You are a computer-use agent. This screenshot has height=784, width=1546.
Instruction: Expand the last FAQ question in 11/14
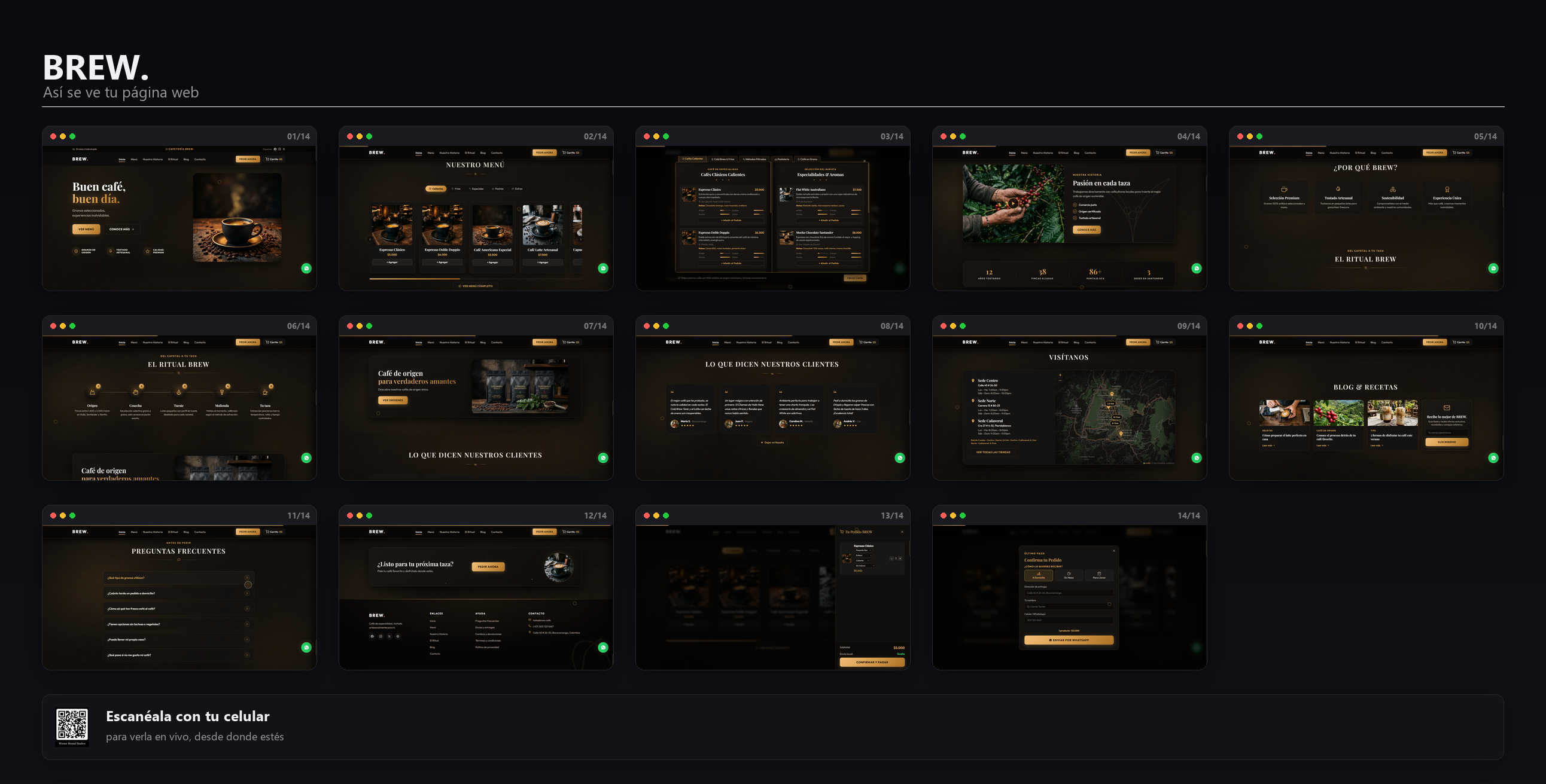click(178, 655)
